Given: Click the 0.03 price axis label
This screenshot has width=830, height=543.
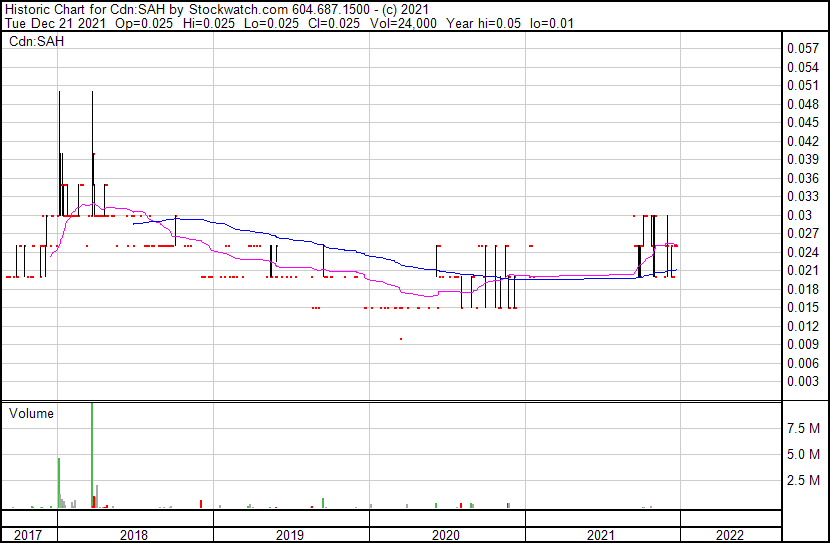Looking at the screenshot, I should click(798, 215).
